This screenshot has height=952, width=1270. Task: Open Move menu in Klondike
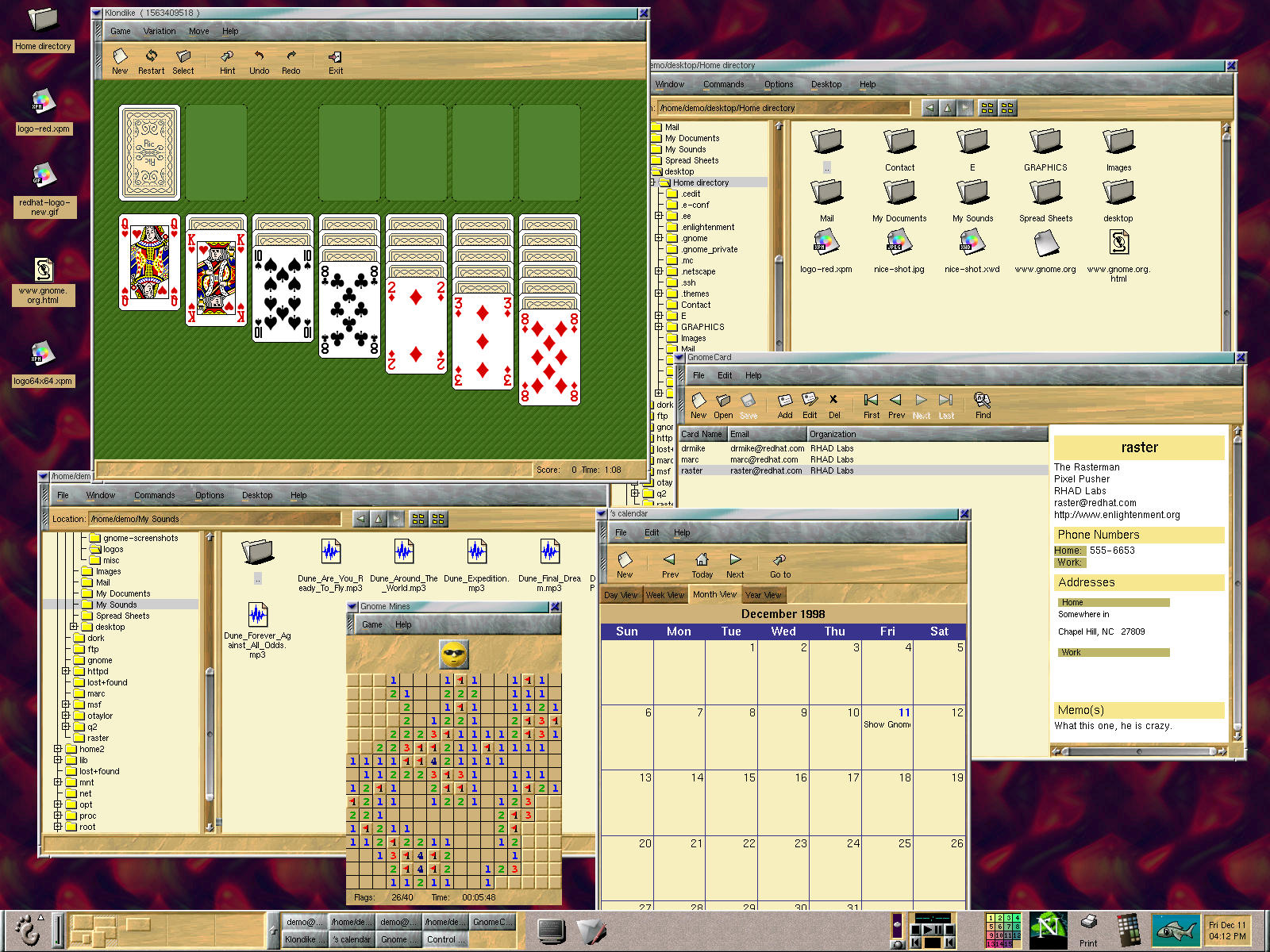pyautogui.click(x=199, y=31)
